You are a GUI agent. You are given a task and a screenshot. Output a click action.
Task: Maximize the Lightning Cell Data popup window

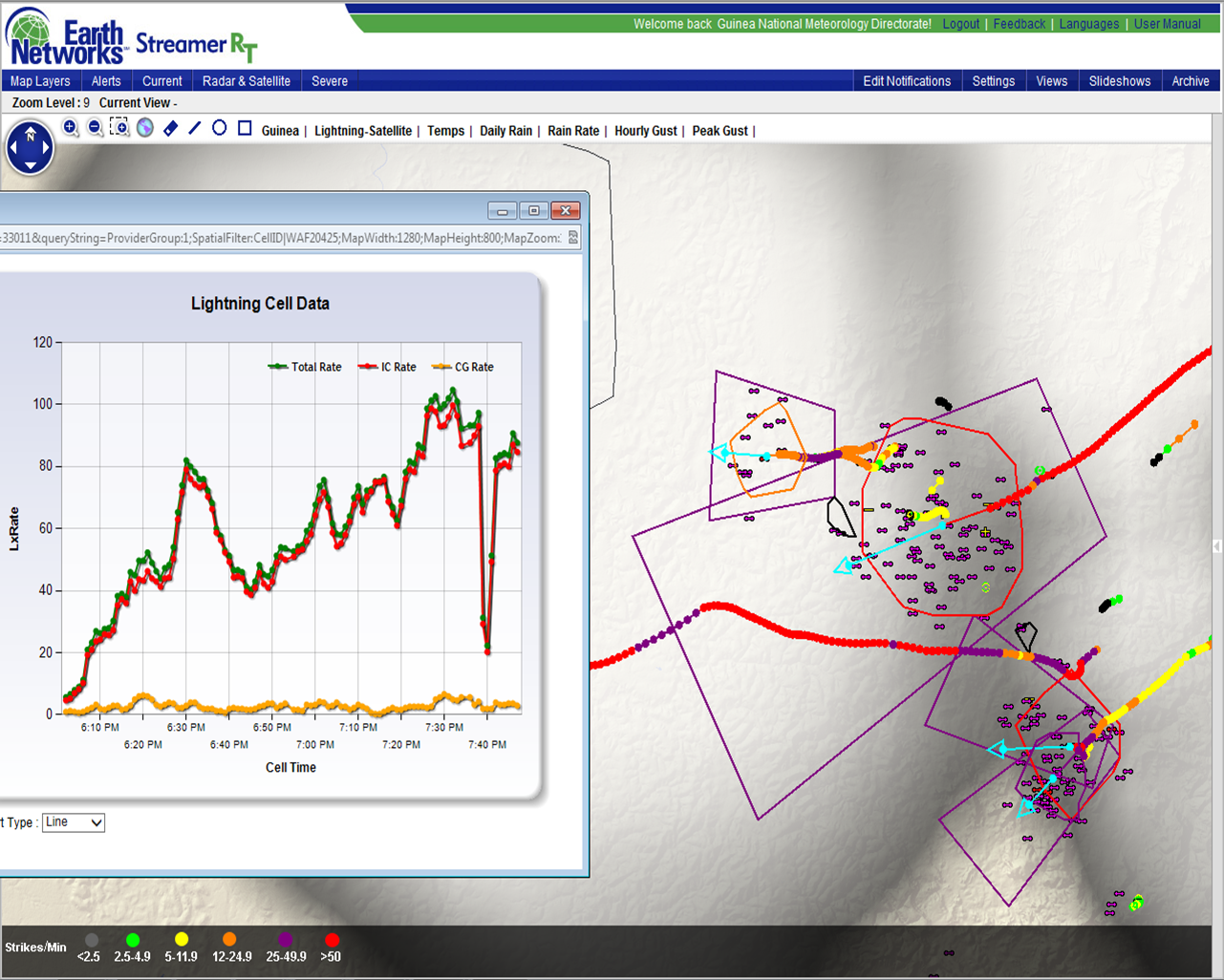click(534, 210)
